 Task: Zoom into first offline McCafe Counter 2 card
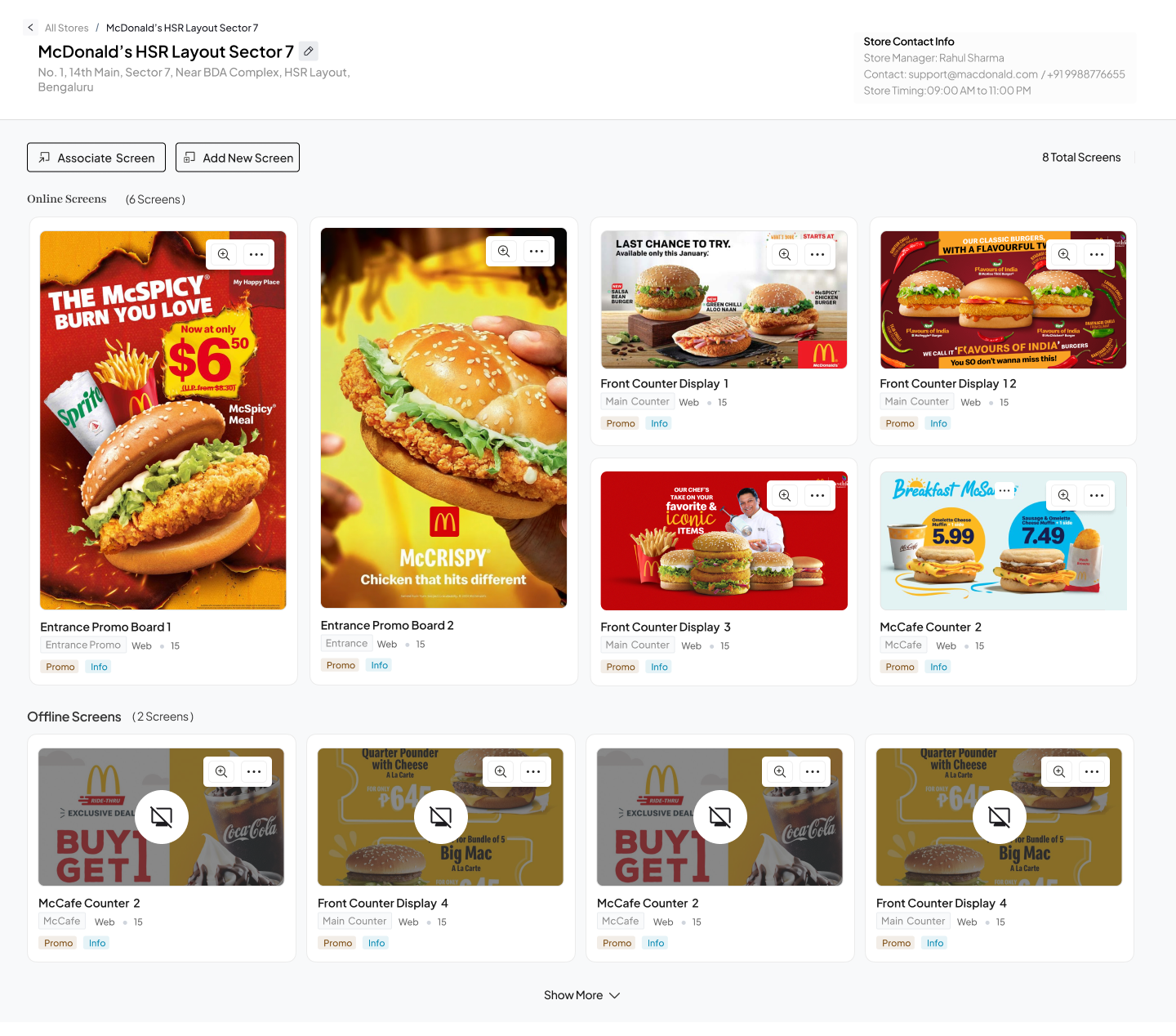coord(221,771)
